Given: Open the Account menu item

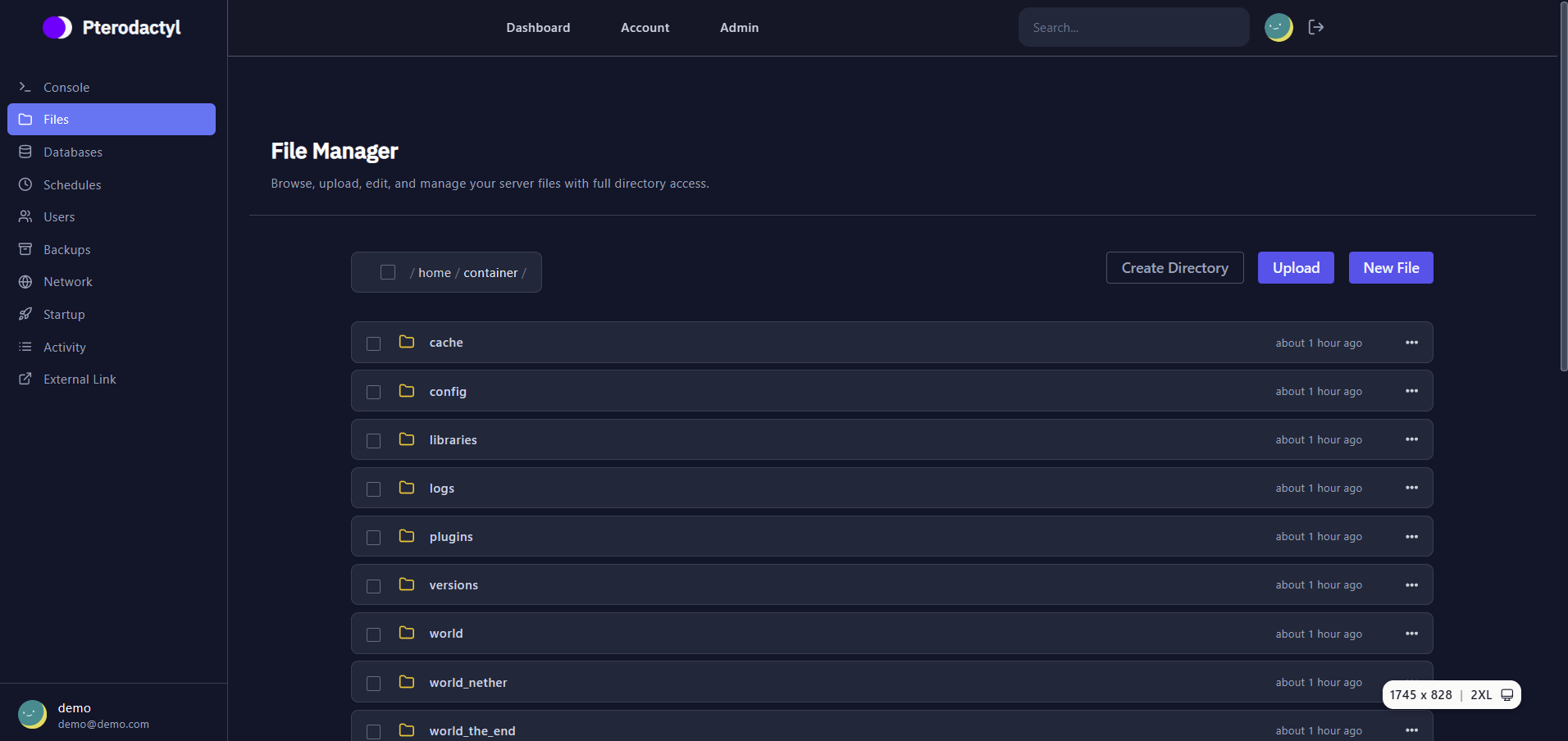Looking at the screenshot, I should pyautogui.click(x=645, y=27).
